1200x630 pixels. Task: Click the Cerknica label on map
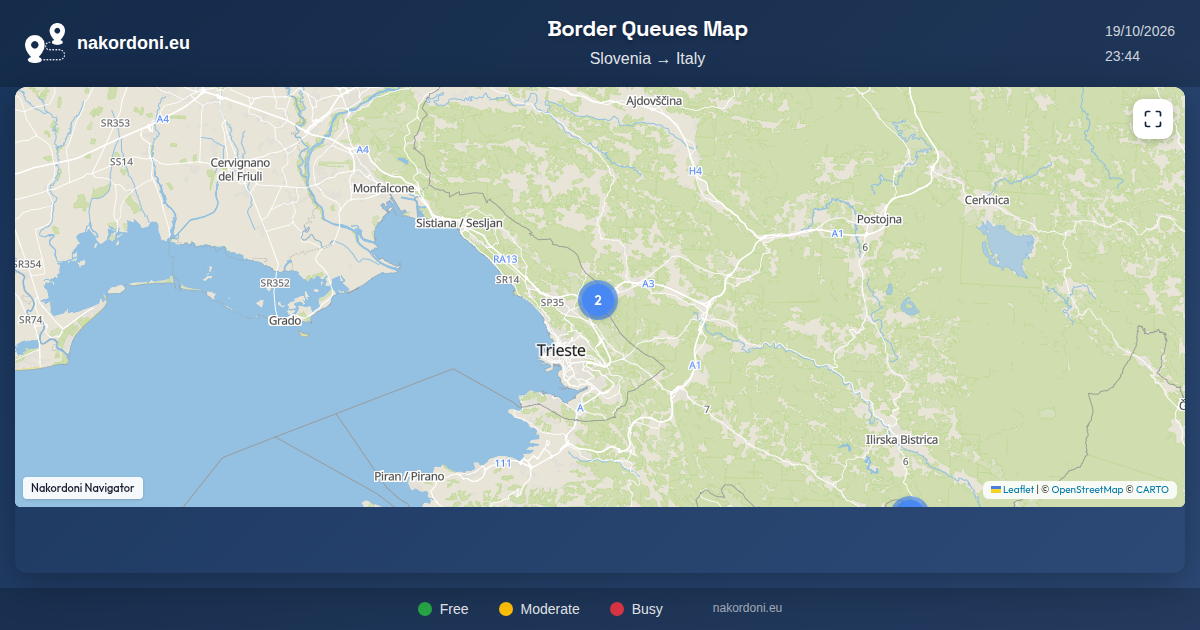[x=987, y=200]
